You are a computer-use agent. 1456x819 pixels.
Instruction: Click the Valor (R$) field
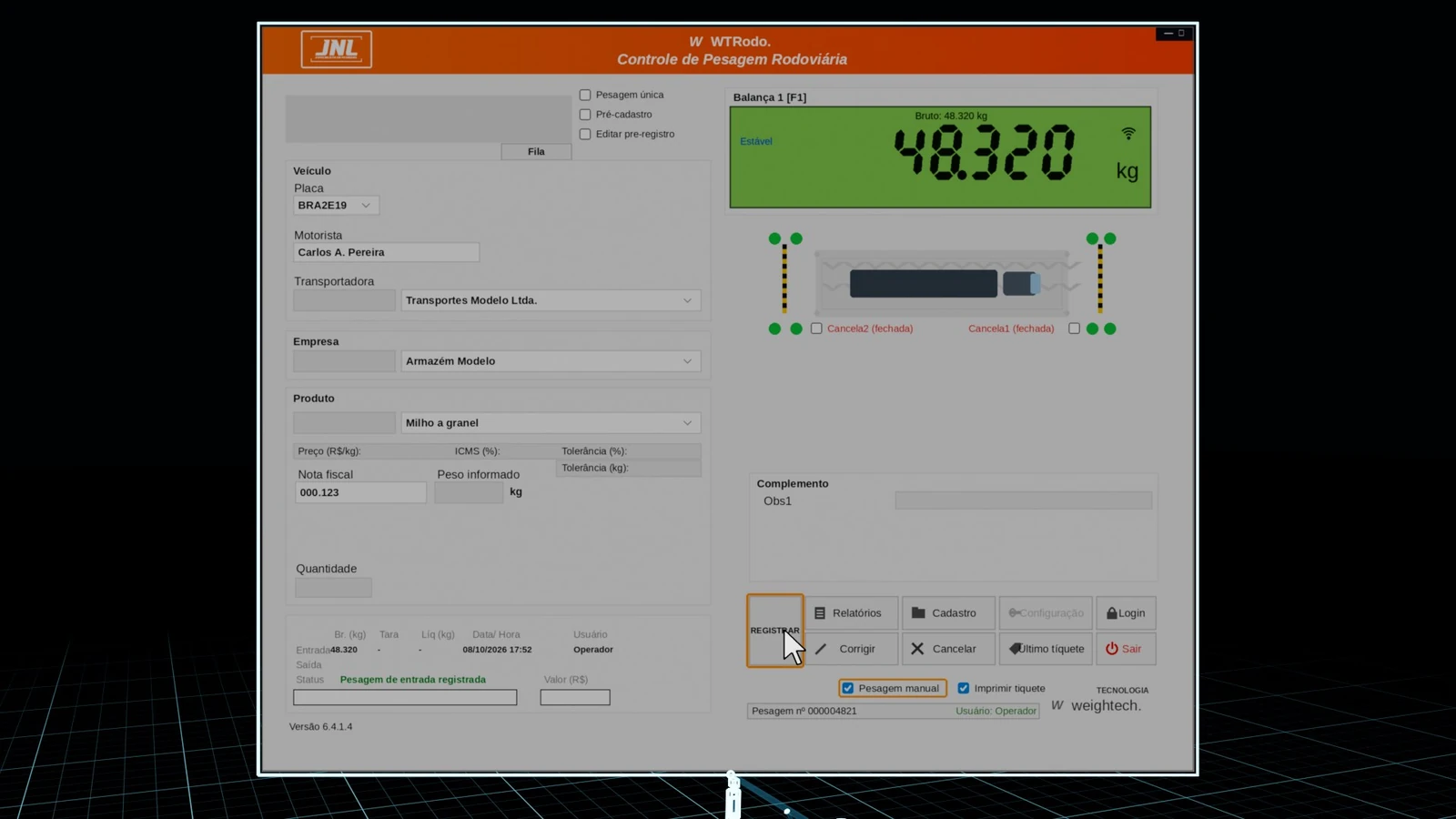click(575, 697)
